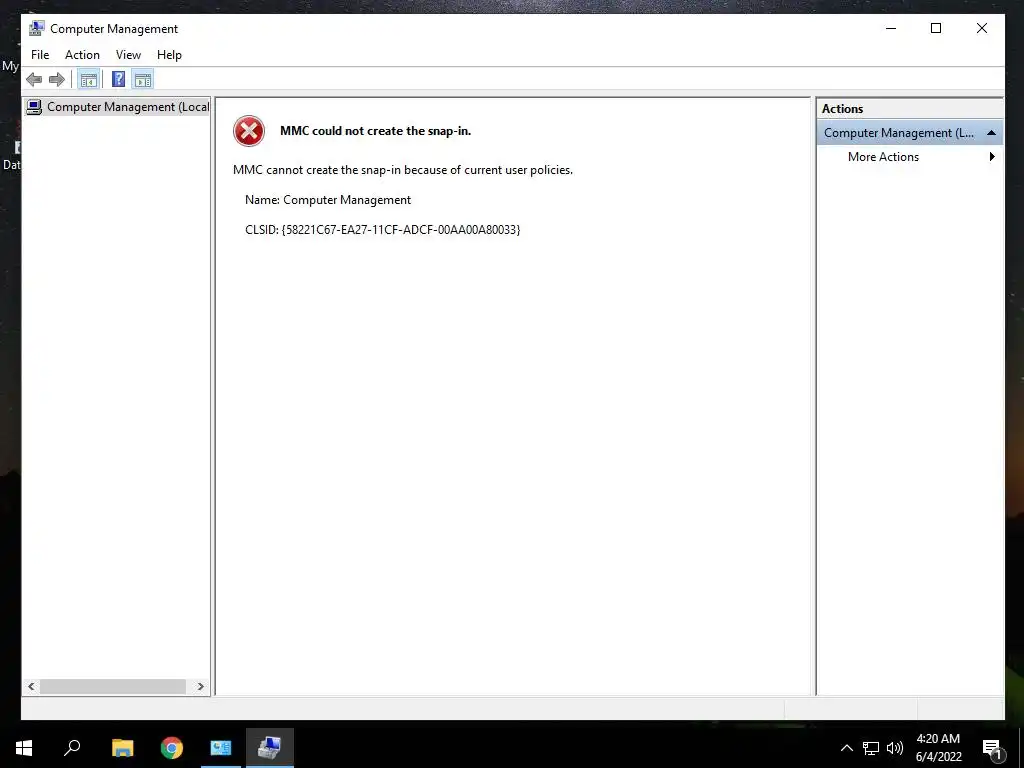This screenshot has width=1024, height=768.
Task: Open the Windows Start button
Action: point(24,748)
